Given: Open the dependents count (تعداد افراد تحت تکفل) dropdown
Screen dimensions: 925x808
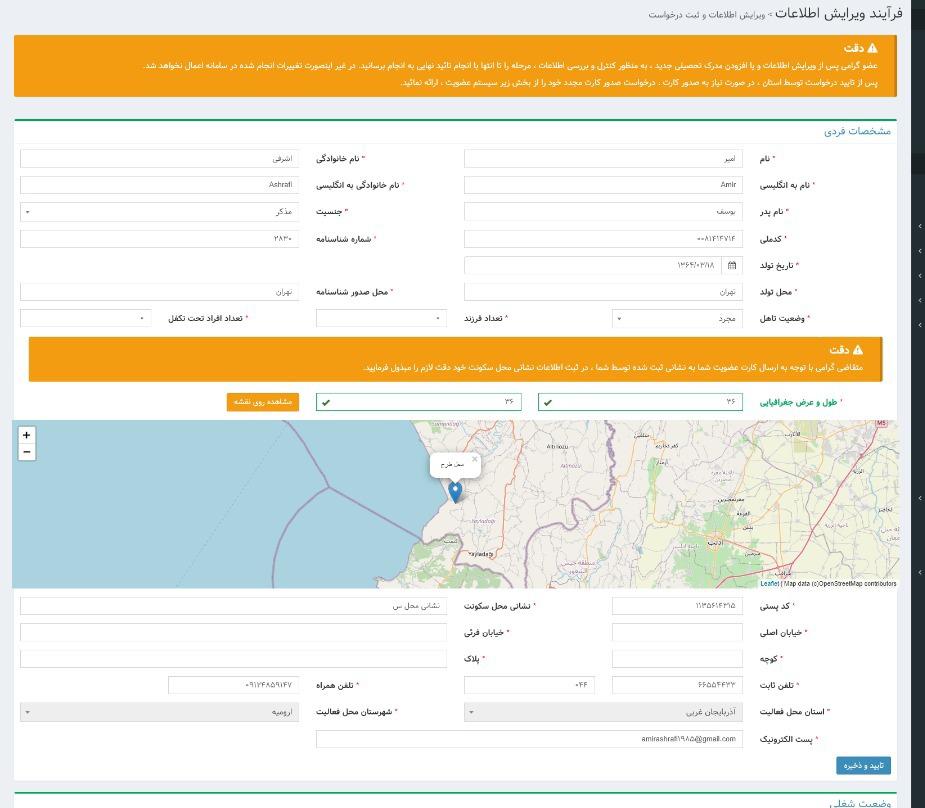Looking at the screenshot, I should [85, 318].
